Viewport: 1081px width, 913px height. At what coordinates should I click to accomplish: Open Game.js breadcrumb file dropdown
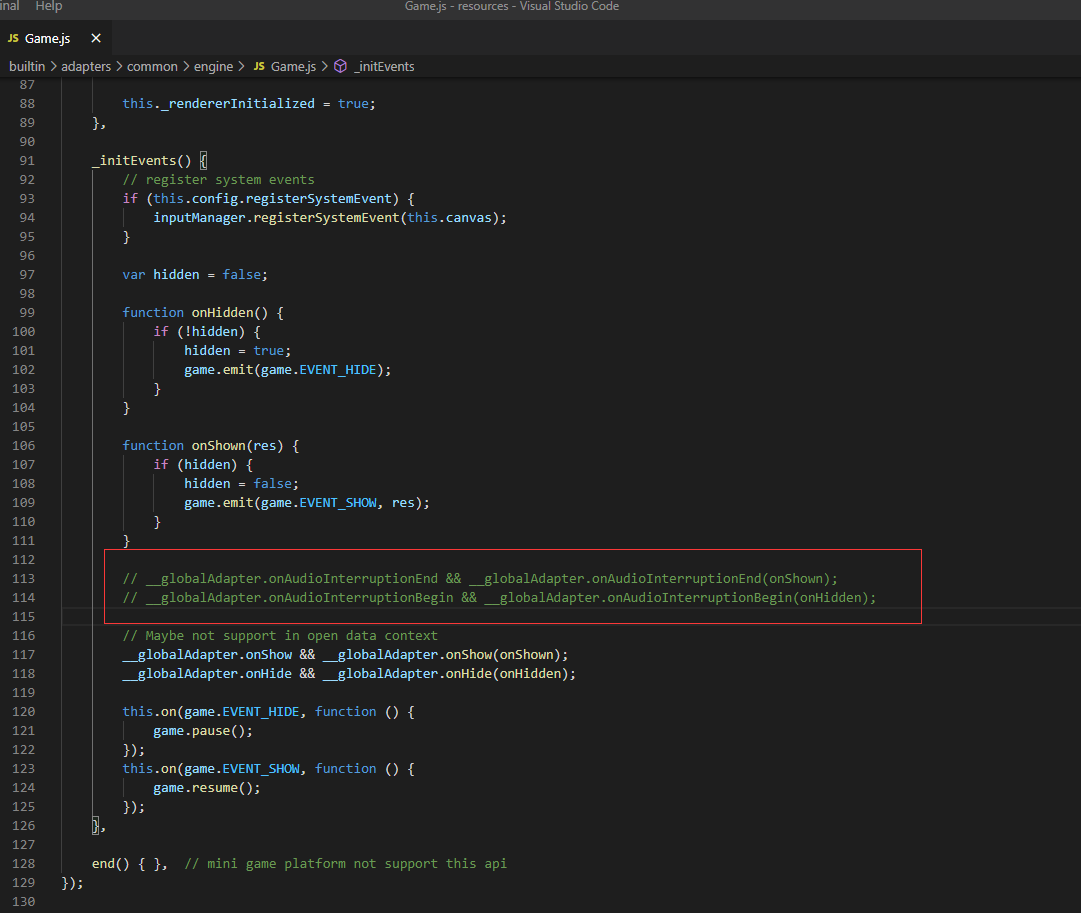point(293,66)
